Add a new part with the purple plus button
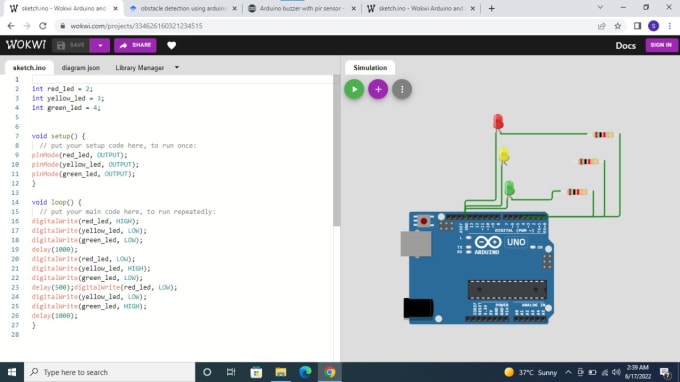680x382 pixels. point(378,89)
